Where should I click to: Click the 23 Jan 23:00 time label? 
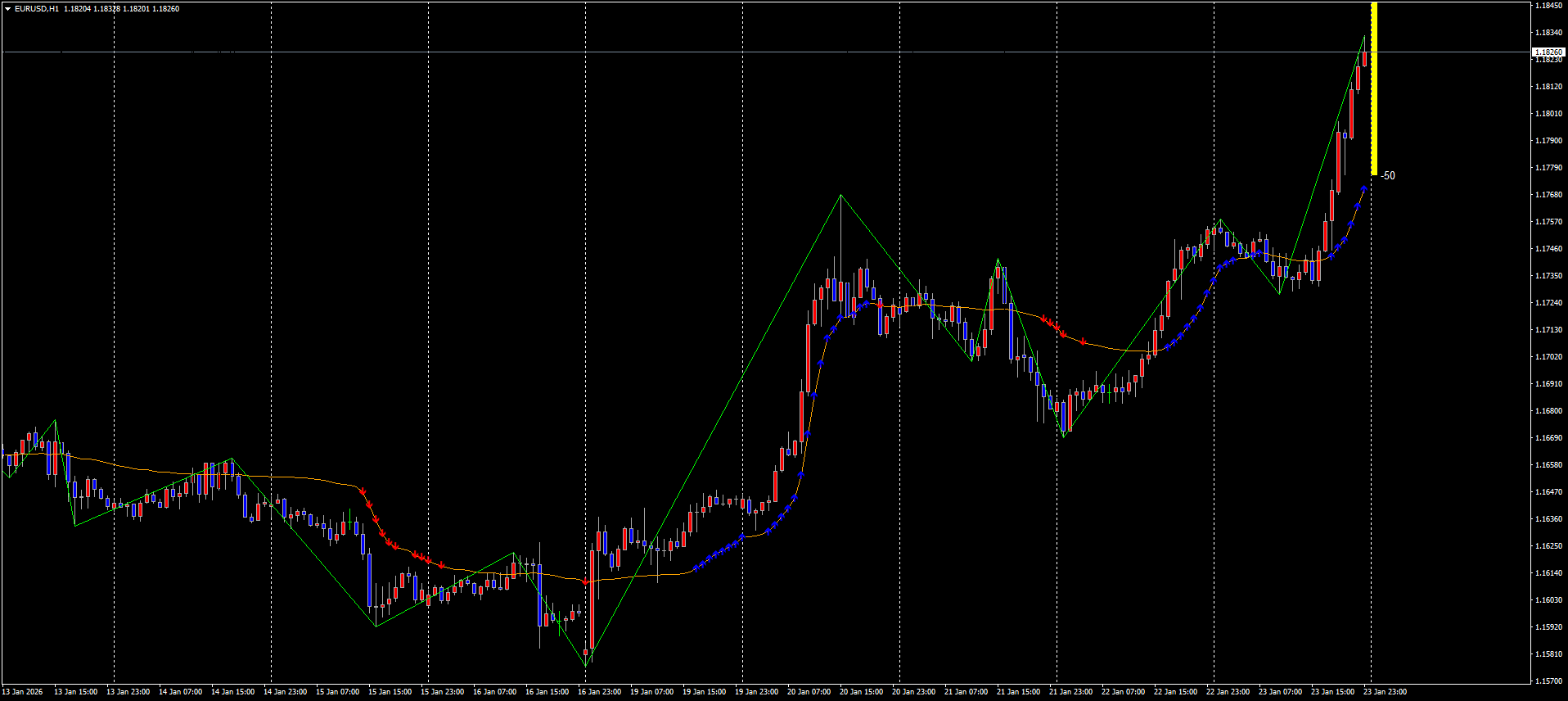[x=1385, y=692]
